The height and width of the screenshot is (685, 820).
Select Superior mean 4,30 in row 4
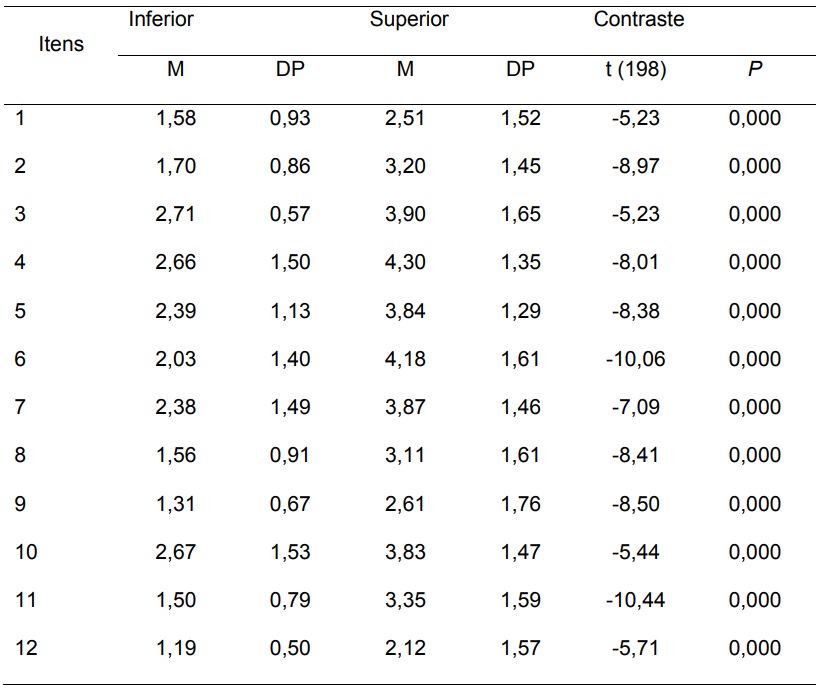pos(405,262)
